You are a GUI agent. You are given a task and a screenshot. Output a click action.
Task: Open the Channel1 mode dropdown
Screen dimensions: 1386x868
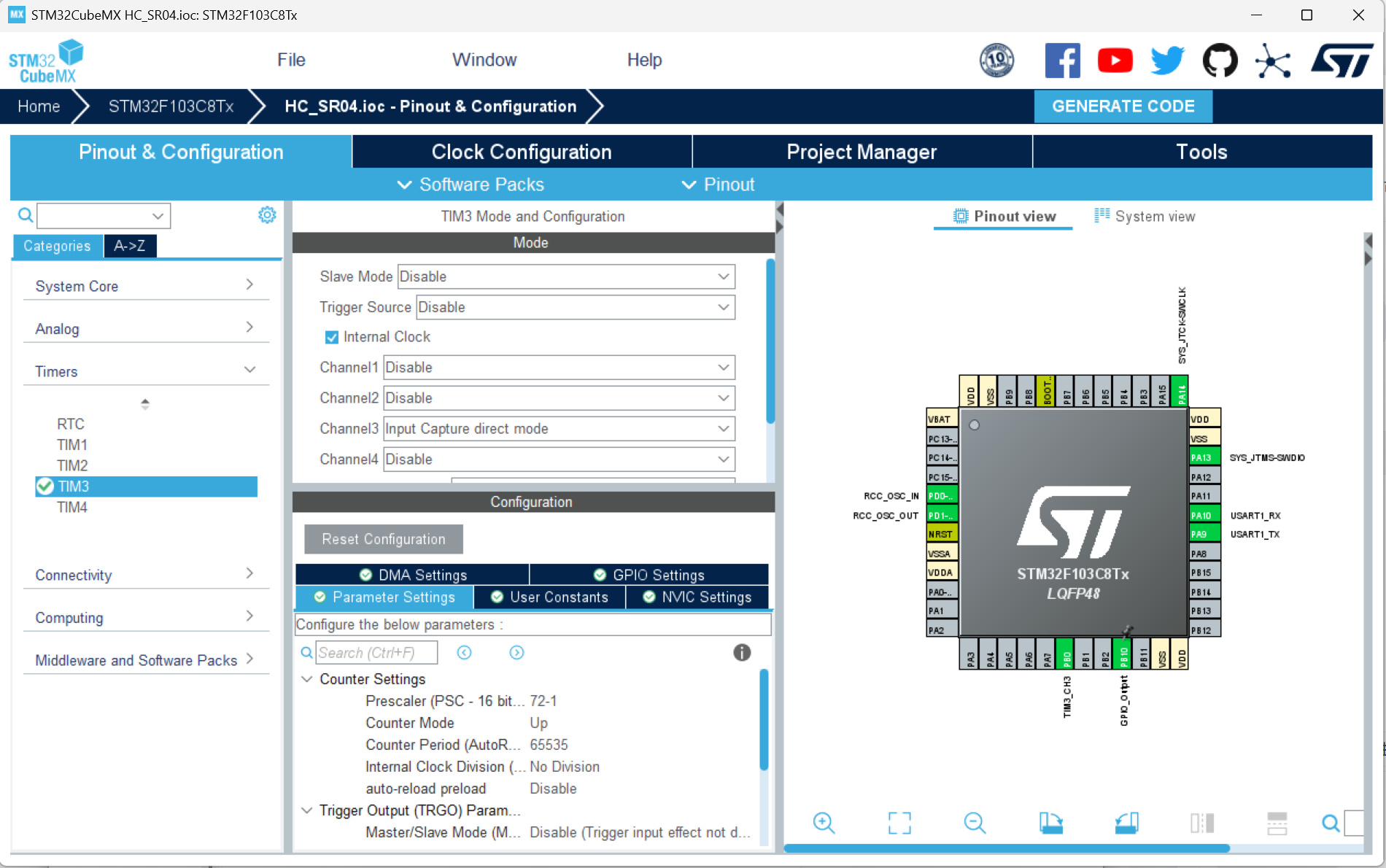[x=559, y=368]
